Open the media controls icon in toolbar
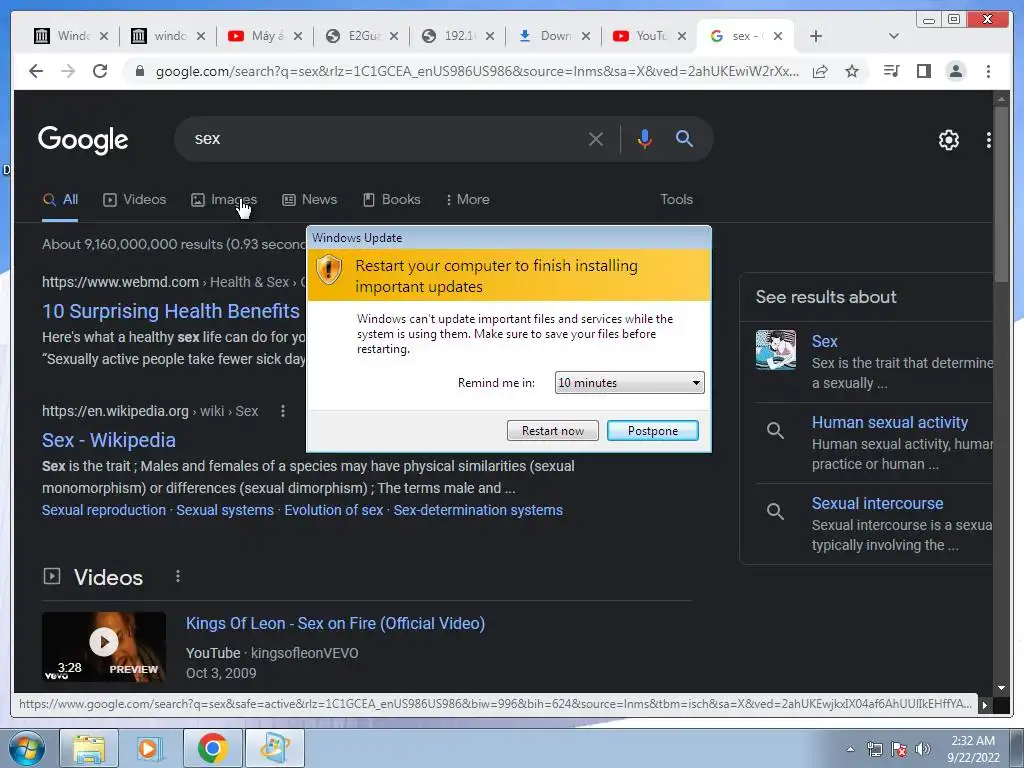 pos(891,71)
